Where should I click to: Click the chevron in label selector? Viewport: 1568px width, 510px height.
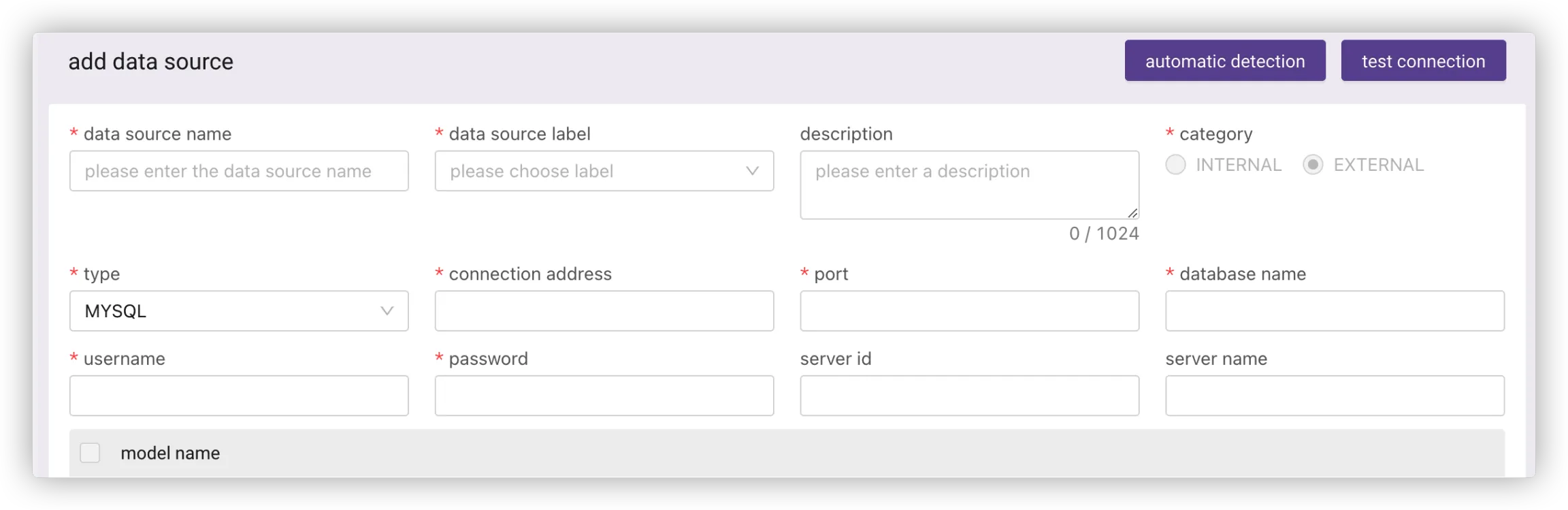tap(752, 171)
